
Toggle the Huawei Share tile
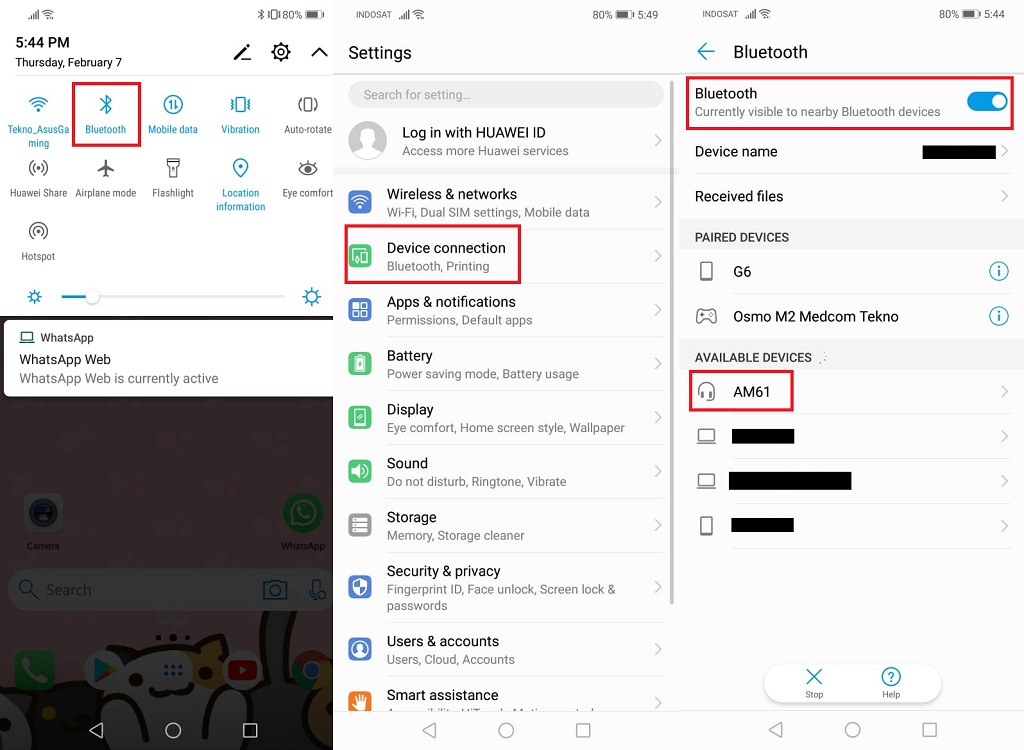click(39, 178)
